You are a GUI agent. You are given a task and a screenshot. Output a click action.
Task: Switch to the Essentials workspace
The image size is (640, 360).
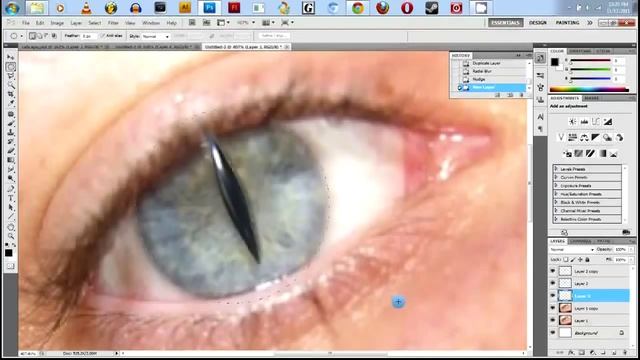tap(505, 23)
